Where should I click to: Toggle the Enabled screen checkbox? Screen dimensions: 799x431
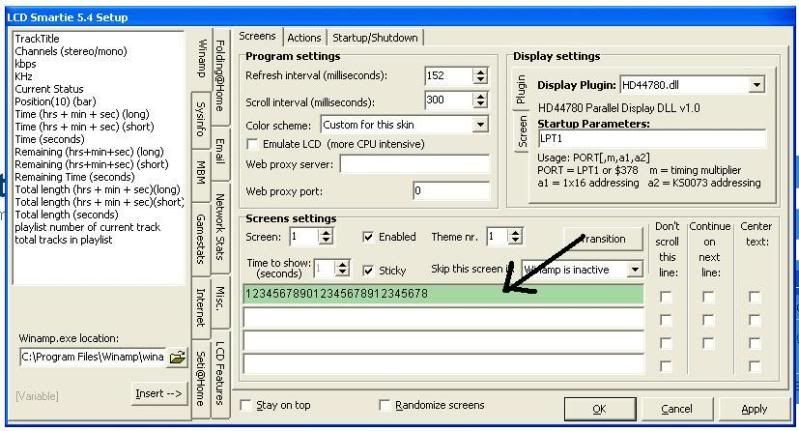point(369,238)
